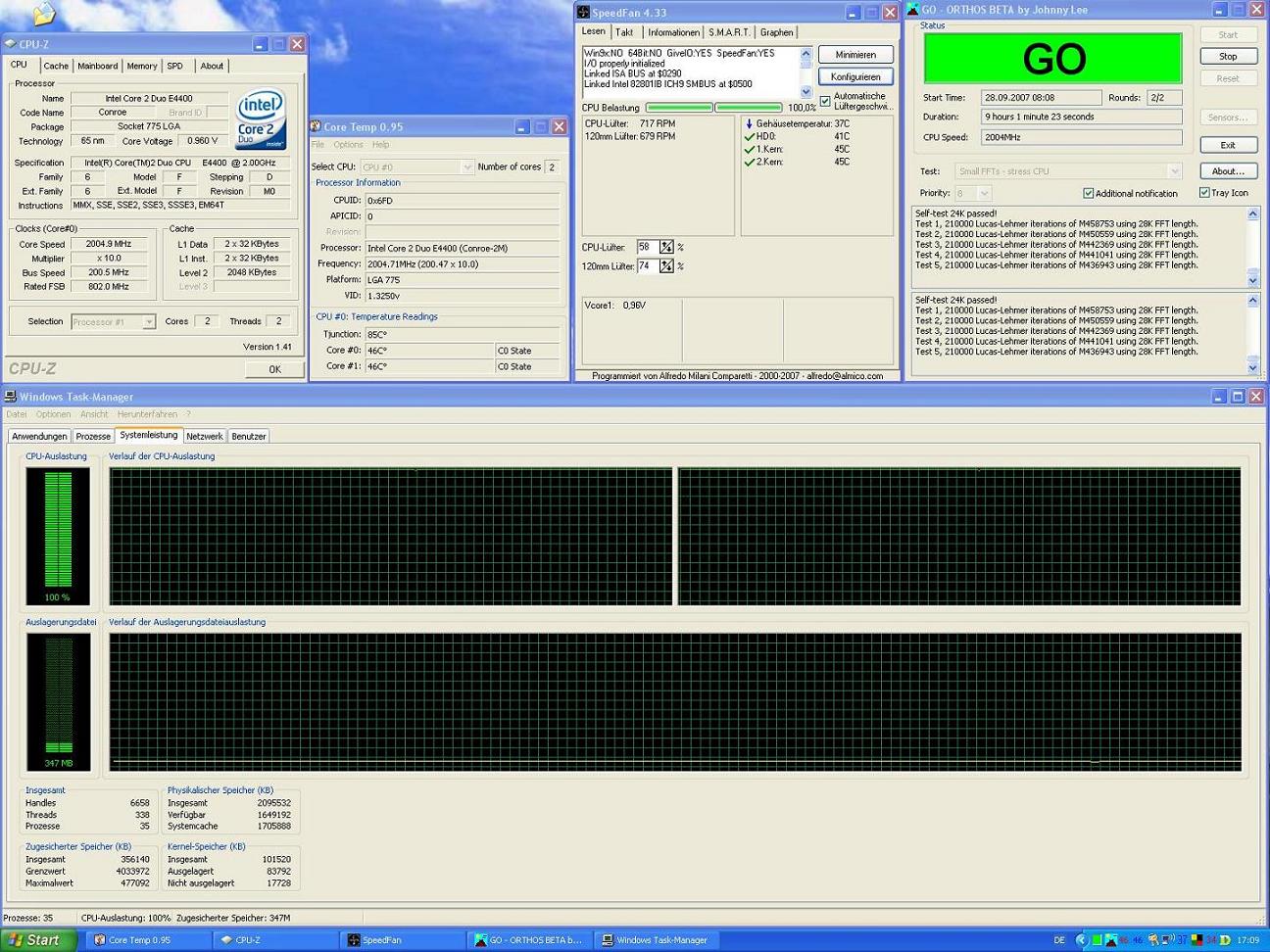Viewport: 1270px width, 952px height.
Task: Click the network connection tray icon
Action: coord(1168,940)
